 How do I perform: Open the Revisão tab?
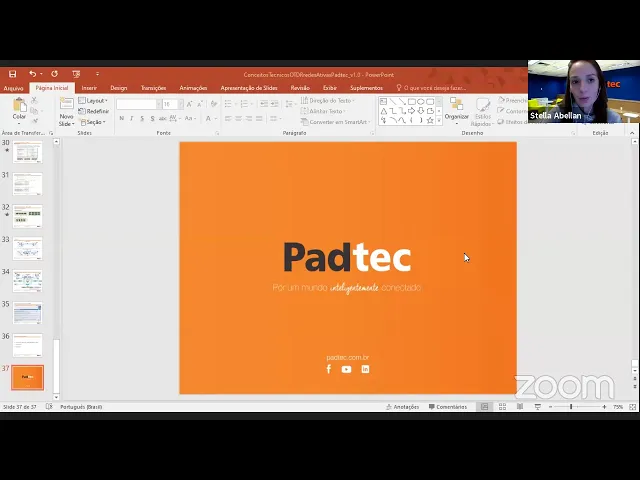click(300, 88)
